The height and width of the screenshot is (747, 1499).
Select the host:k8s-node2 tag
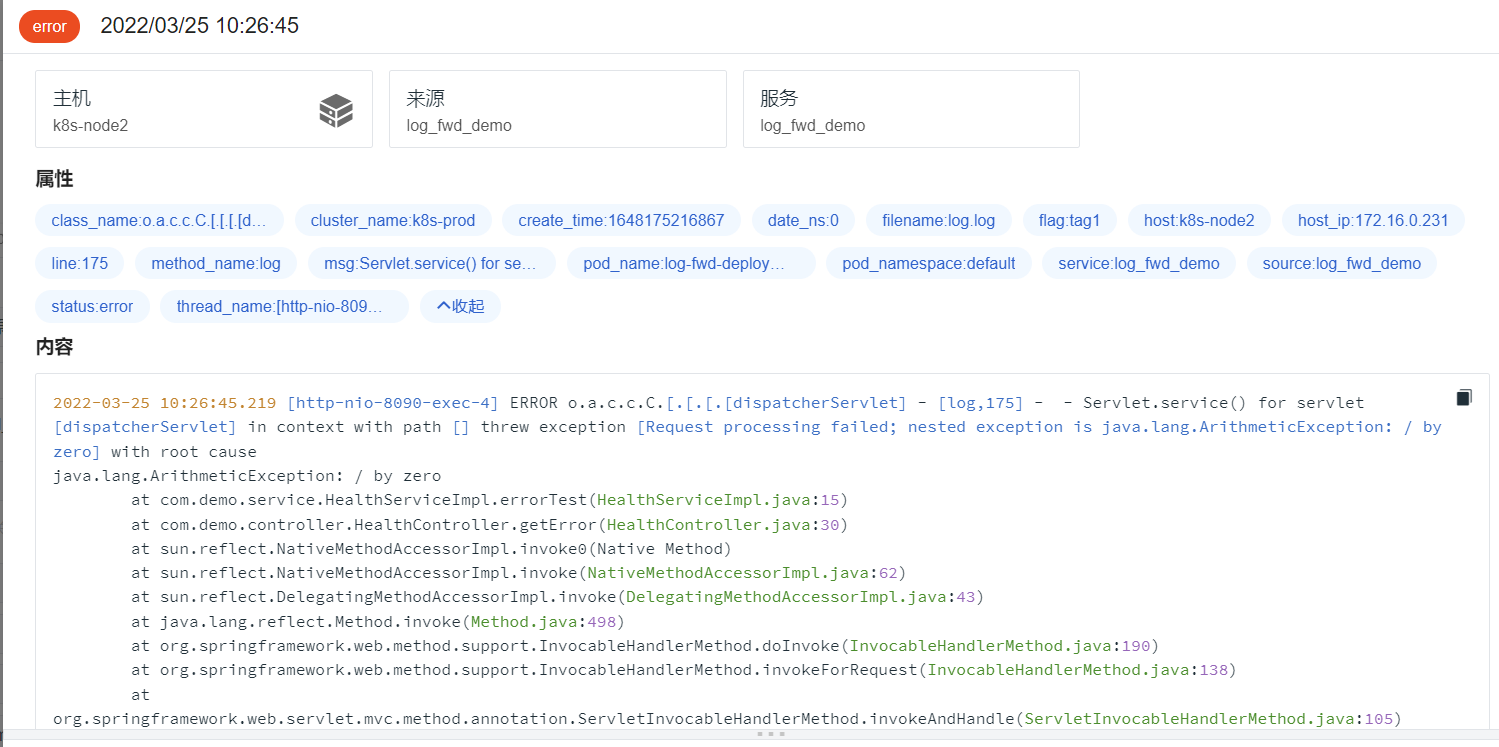(1199, 220)
